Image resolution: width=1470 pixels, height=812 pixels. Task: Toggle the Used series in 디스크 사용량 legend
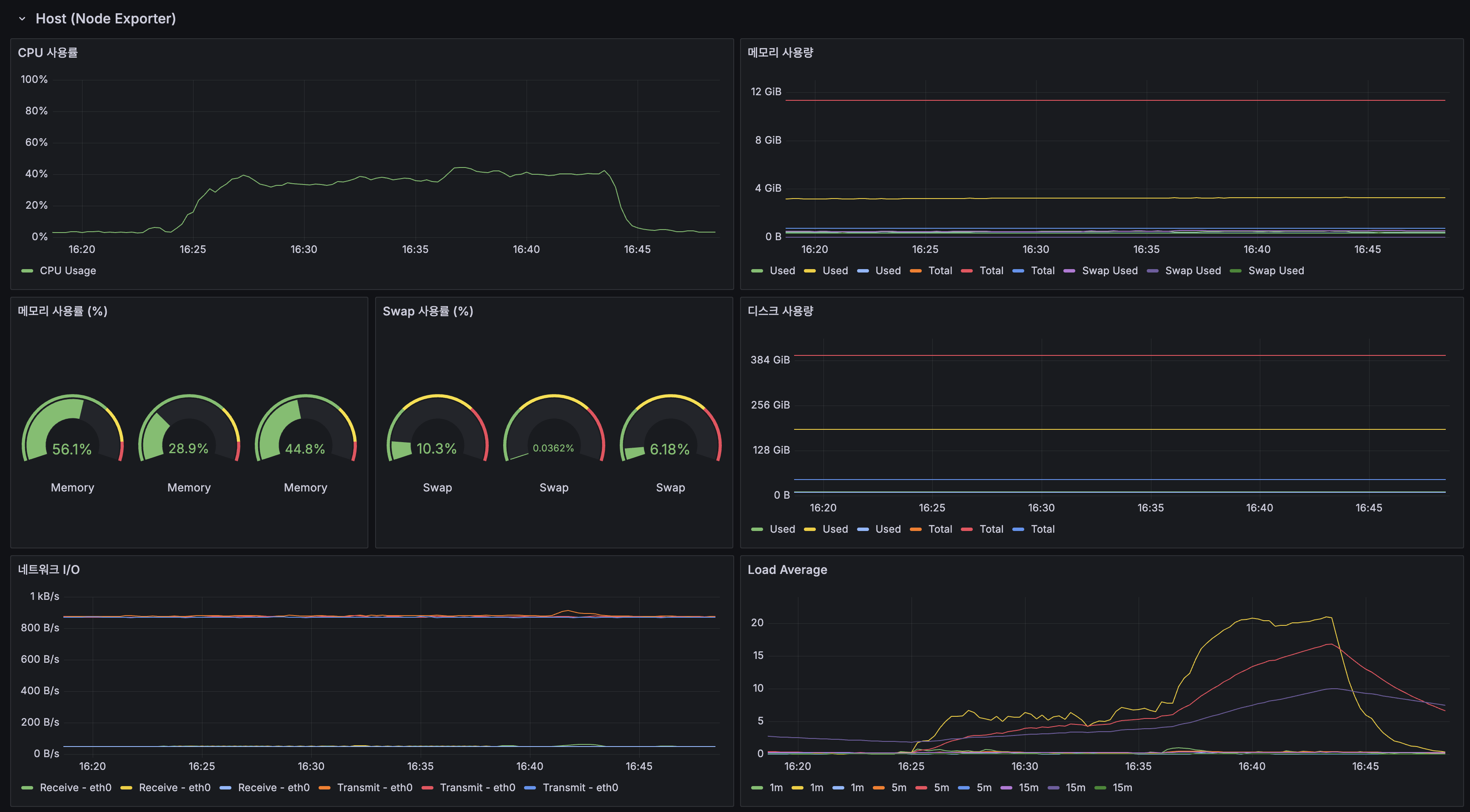click(x=781, y=528)
